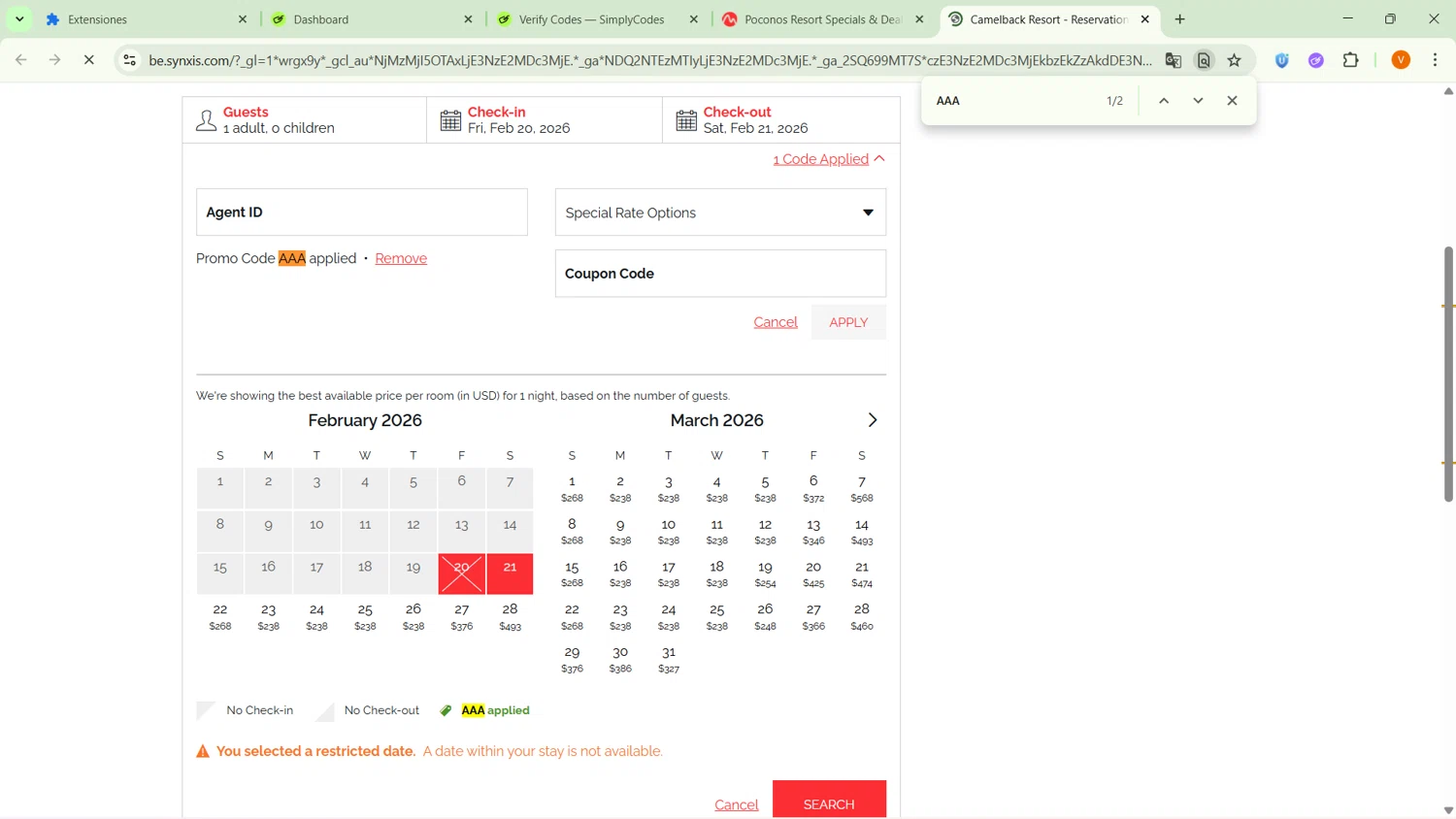This screenshot has width=1456, height=819.
Task: Click the guest person icon
Action: [206, 120]
